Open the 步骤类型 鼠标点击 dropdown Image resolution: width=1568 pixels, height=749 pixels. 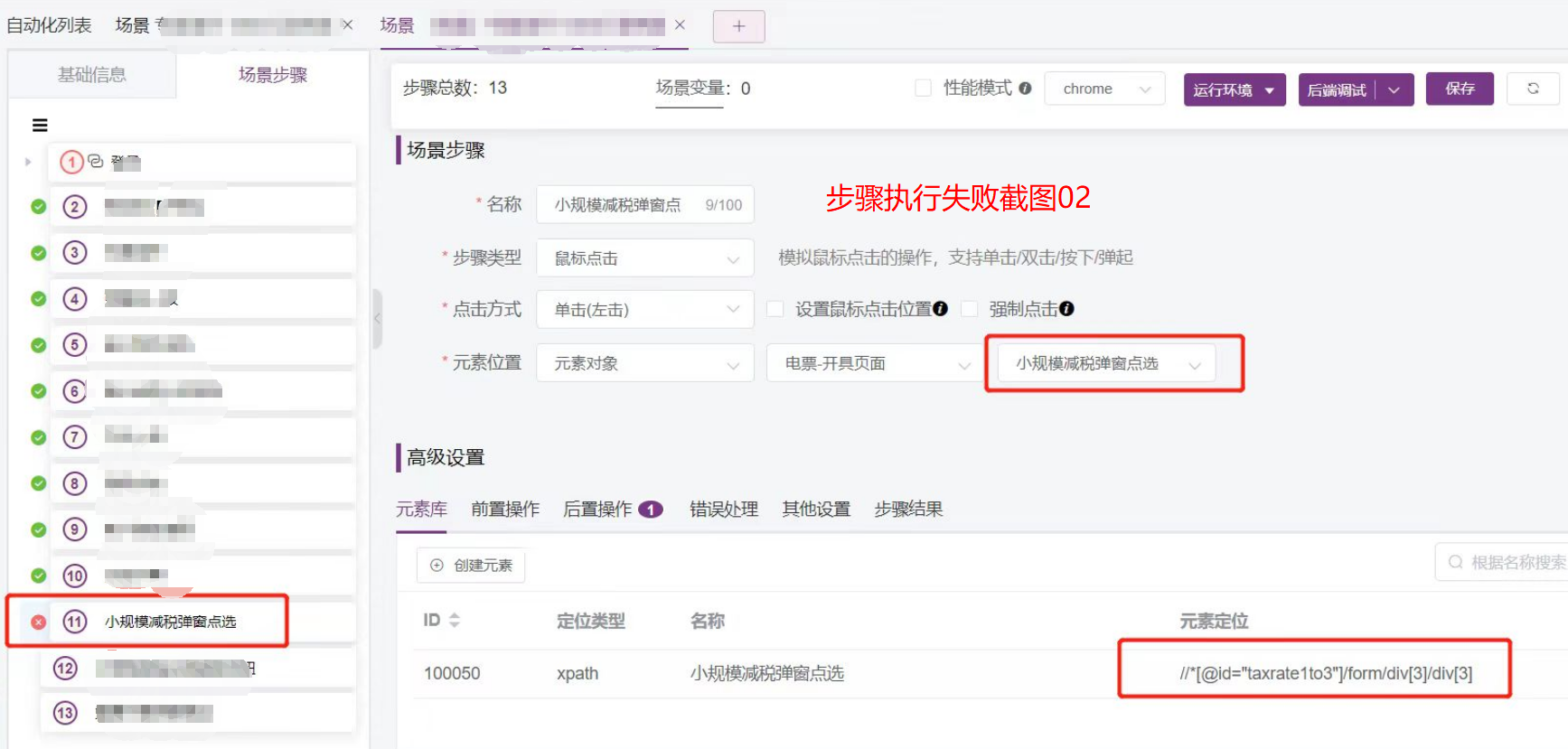point(645,258)
